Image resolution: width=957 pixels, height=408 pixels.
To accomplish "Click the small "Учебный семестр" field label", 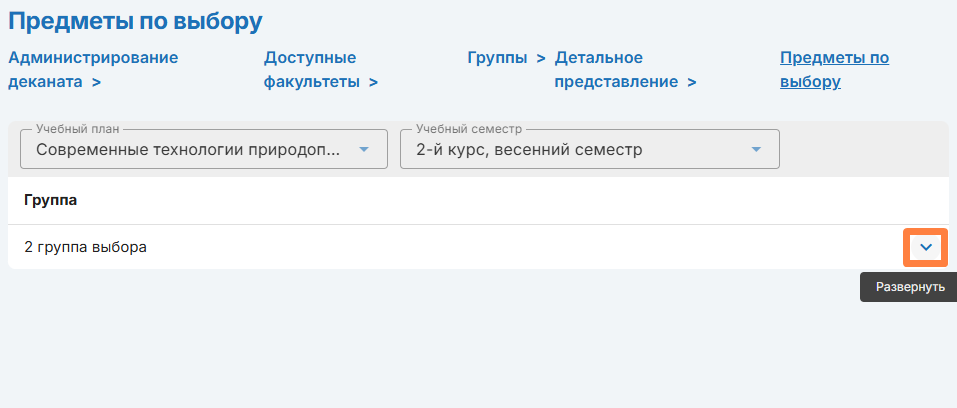I will click(468, 130).
